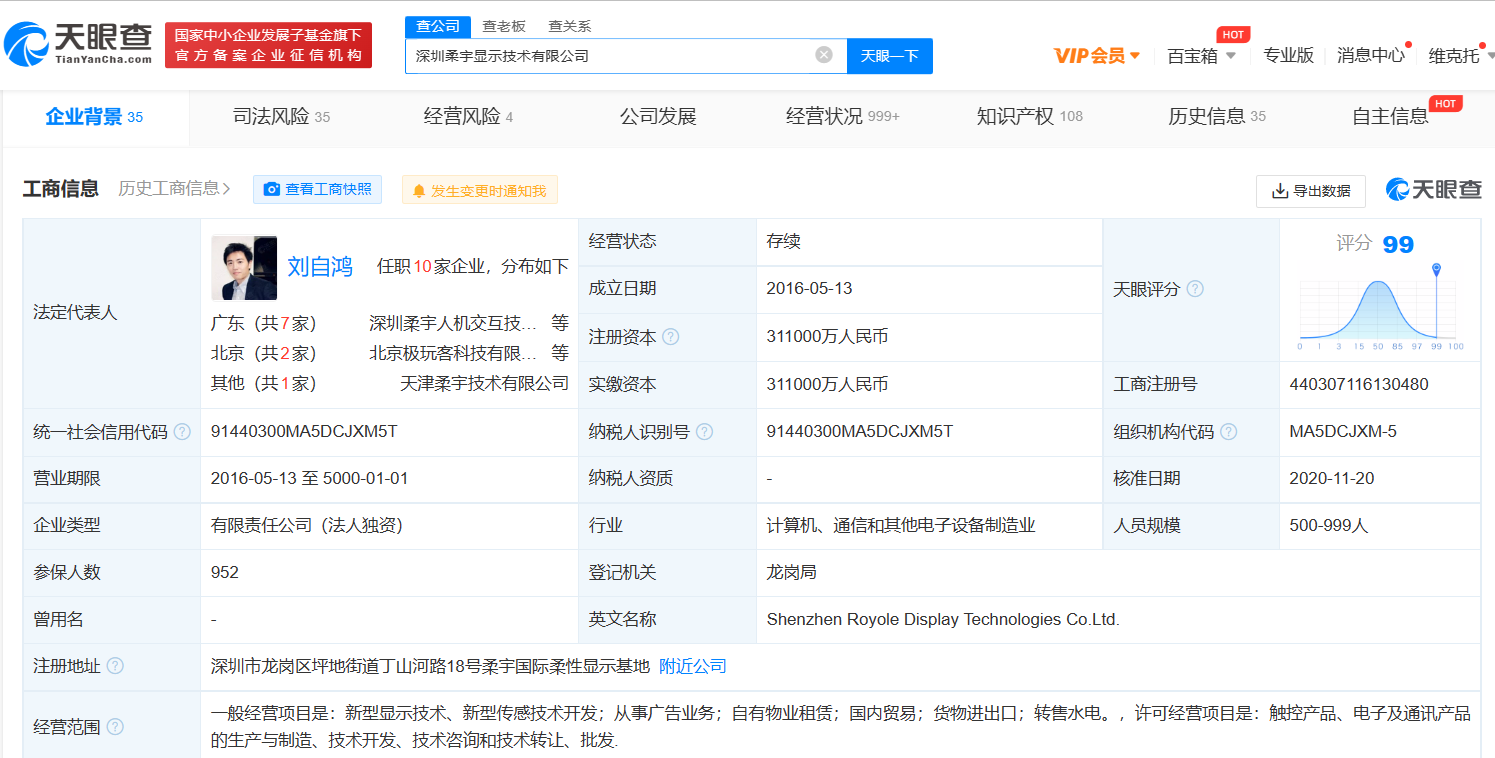This screenshot has width=1495, height=758.
Task: Click the score marker pin on chart
Action: point(1436,270)
